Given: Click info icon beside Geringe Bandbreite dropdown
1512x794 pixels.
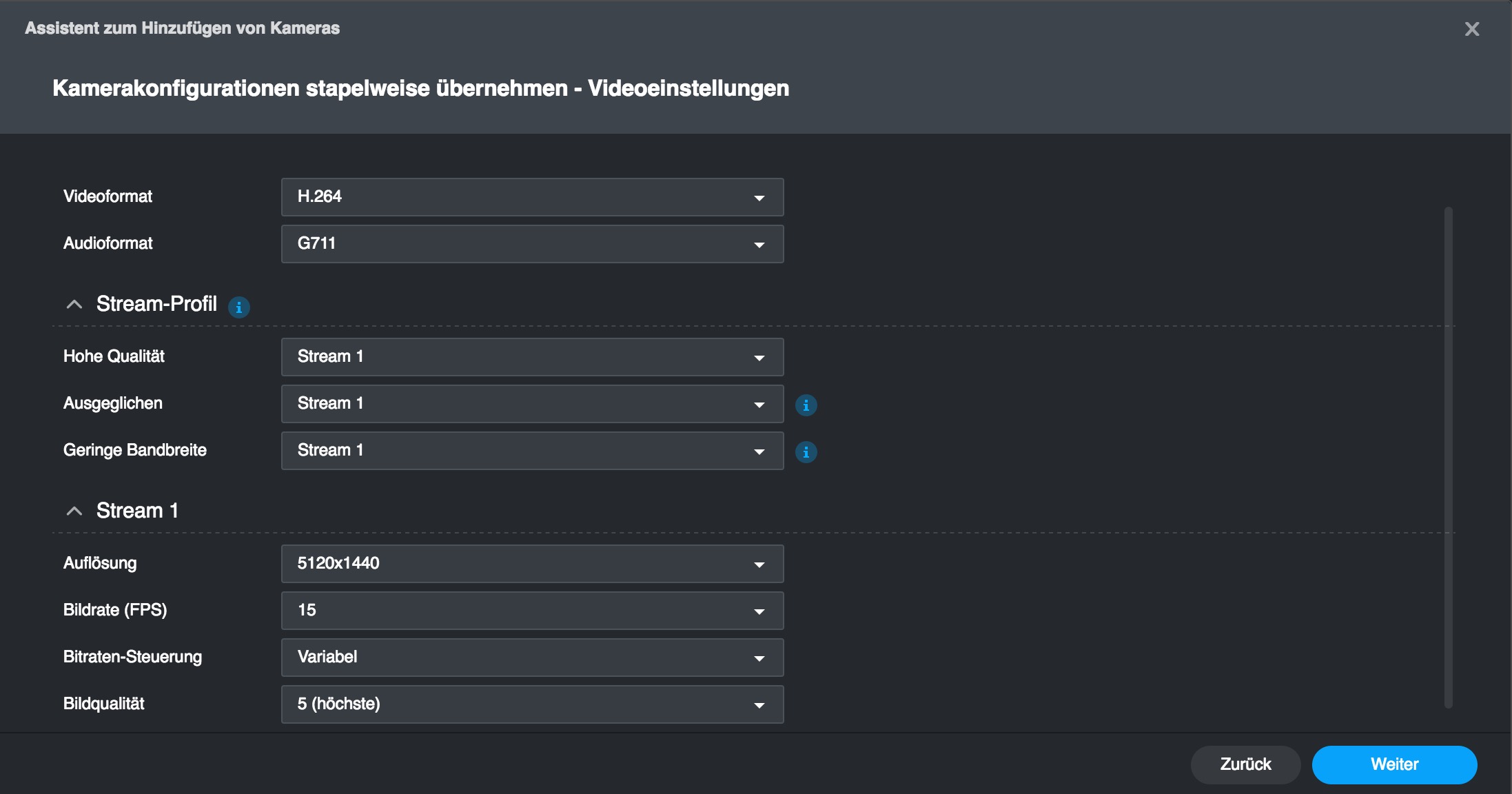Looking at the screenshot, I should tap(806, 452).
